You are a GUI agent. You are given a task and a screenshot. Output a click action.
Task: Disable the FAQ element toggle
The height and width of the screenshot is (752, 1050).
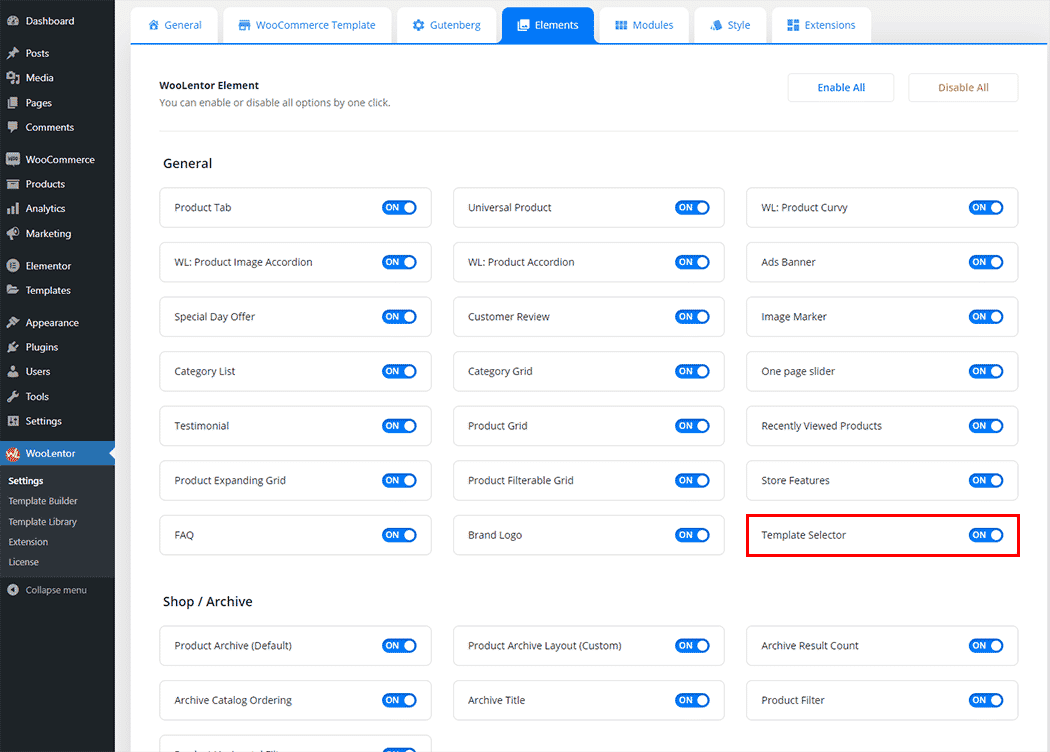[399, 535]
